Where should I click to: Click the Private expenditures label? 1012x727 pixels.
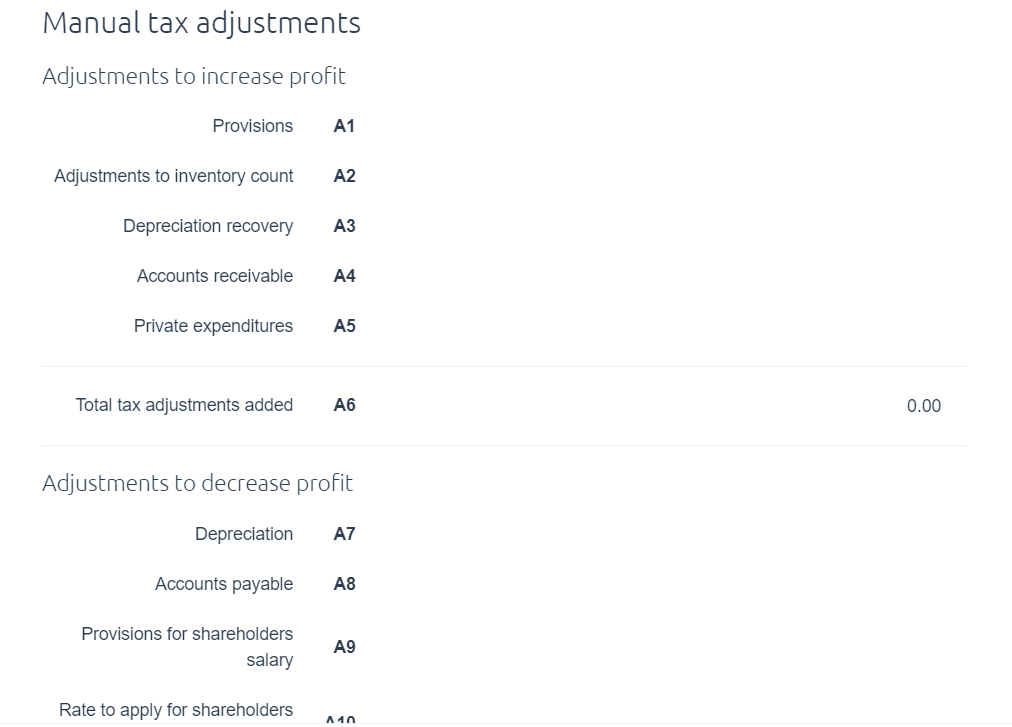[x=213, y=326]
